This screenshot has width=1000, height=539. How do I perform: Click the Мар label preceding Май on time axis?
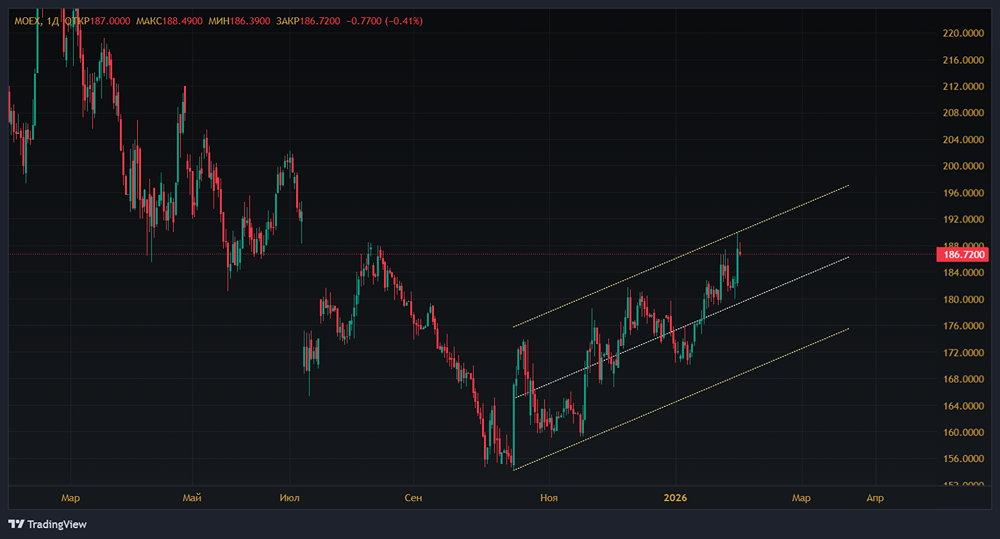[x=70, y=498]
